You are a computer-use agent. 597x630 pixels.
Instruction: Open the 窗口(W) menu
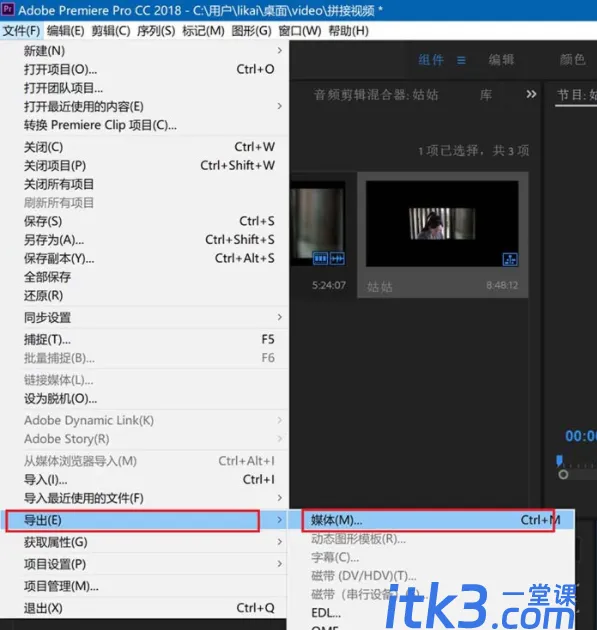(x=300, y=31)
